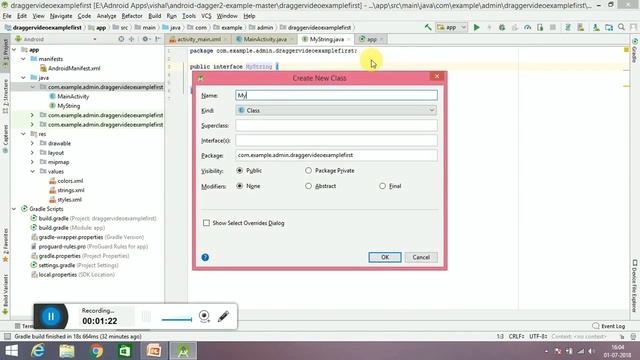Click the Name input field

coord(336,95)
